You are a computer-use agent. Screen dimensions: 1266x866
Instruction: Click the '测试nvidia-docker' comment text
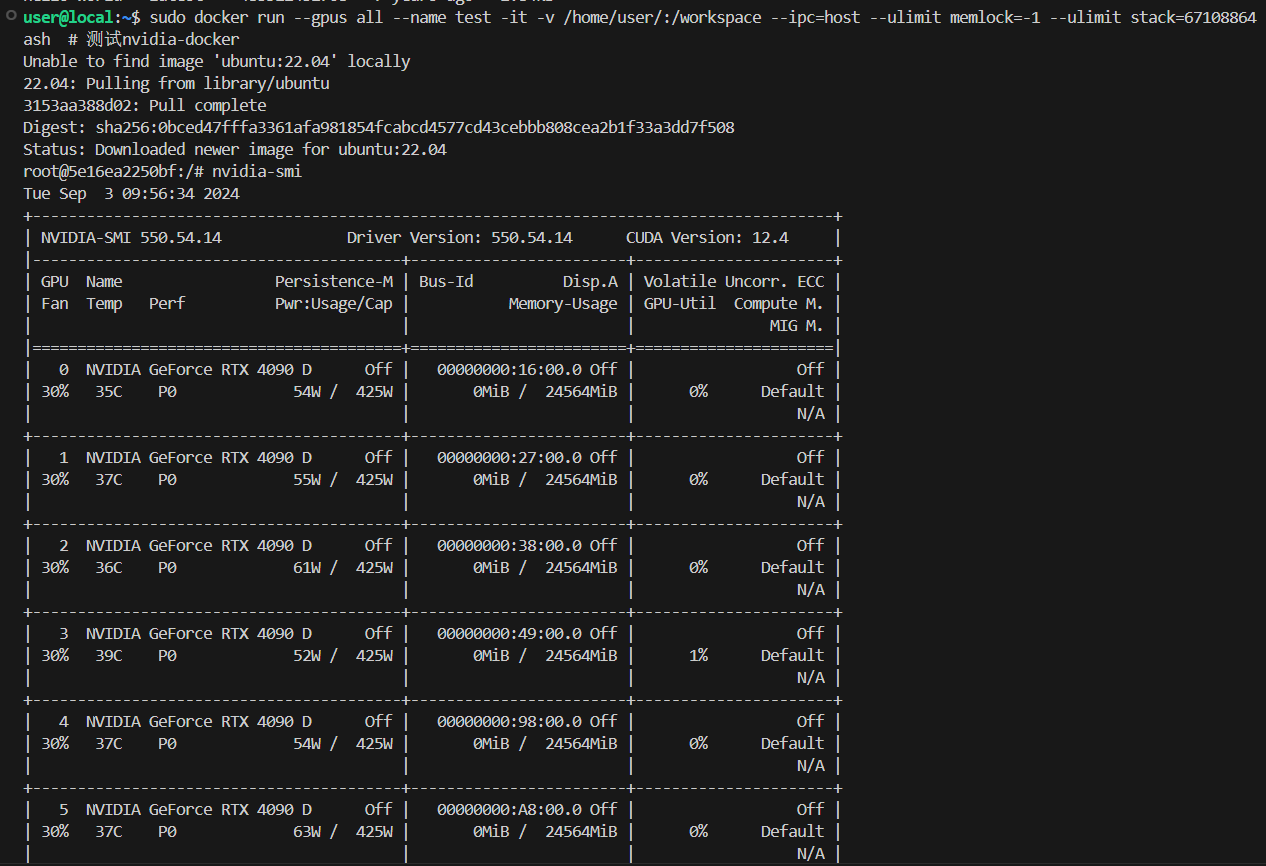(163, 40)
